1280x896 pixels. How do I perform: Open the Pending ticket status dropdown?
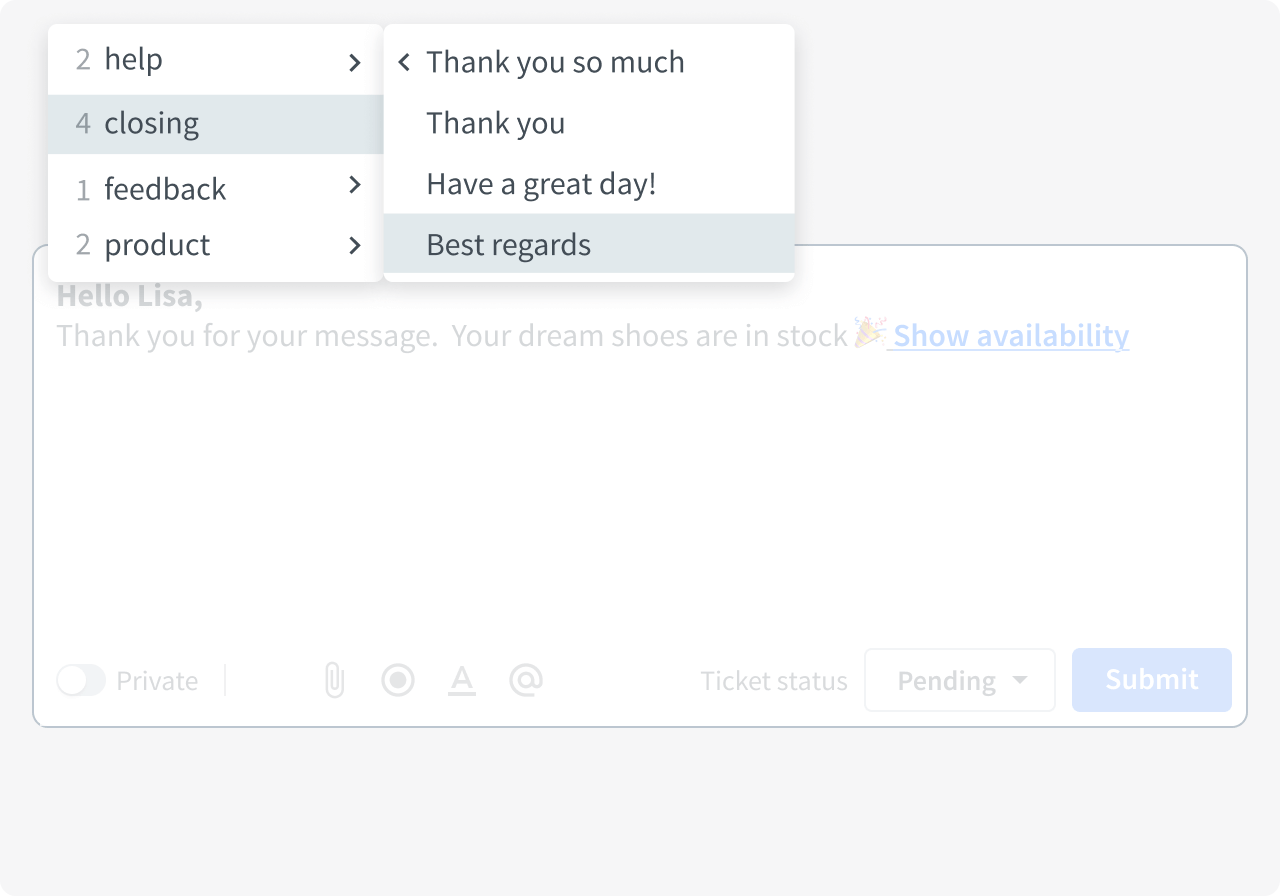click(958, 680)
